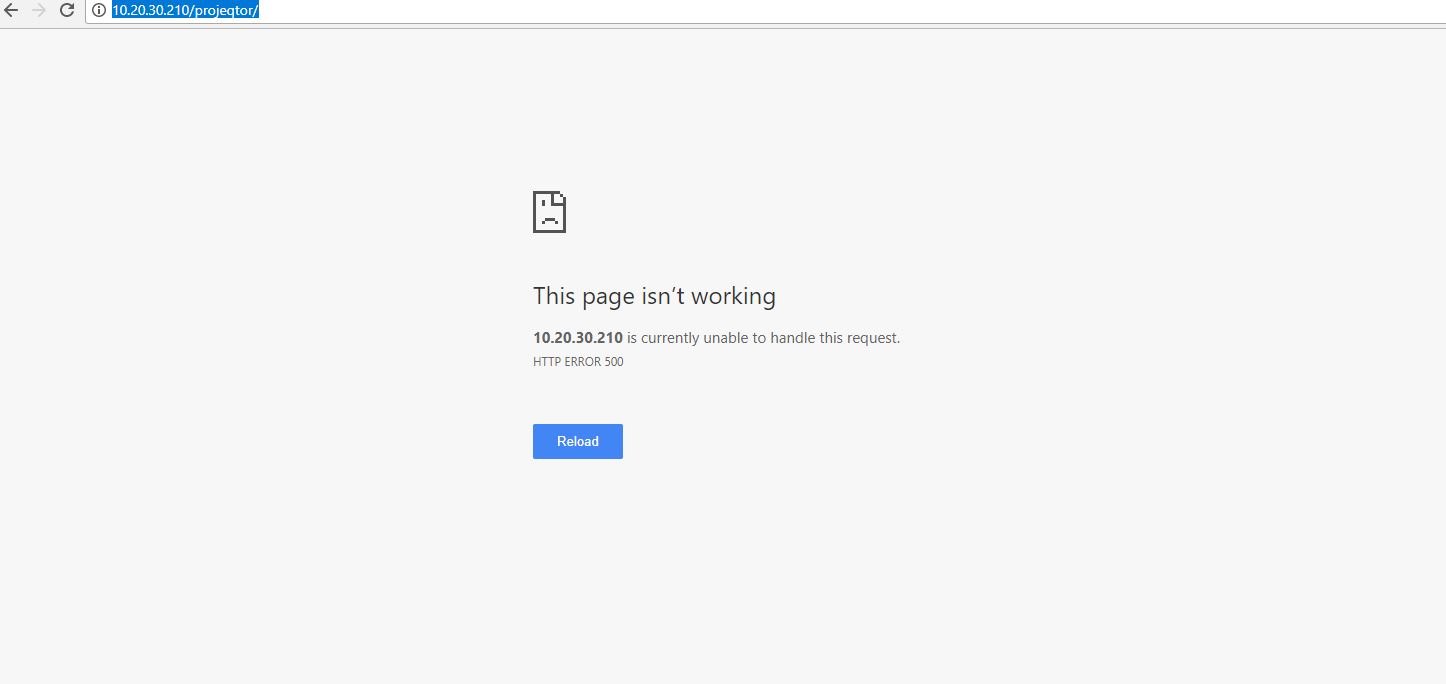1446x684 pixels.
Task: Click the grayed-out forward arrow
Action: 40,10
